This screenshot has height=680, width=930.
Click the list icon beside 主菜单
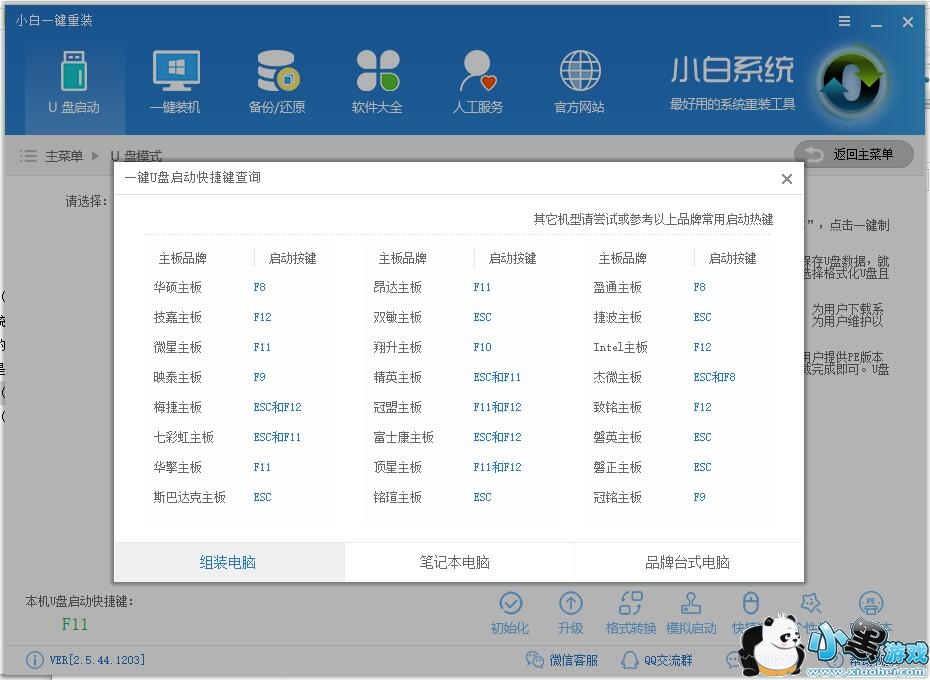[x=28, y=156]
